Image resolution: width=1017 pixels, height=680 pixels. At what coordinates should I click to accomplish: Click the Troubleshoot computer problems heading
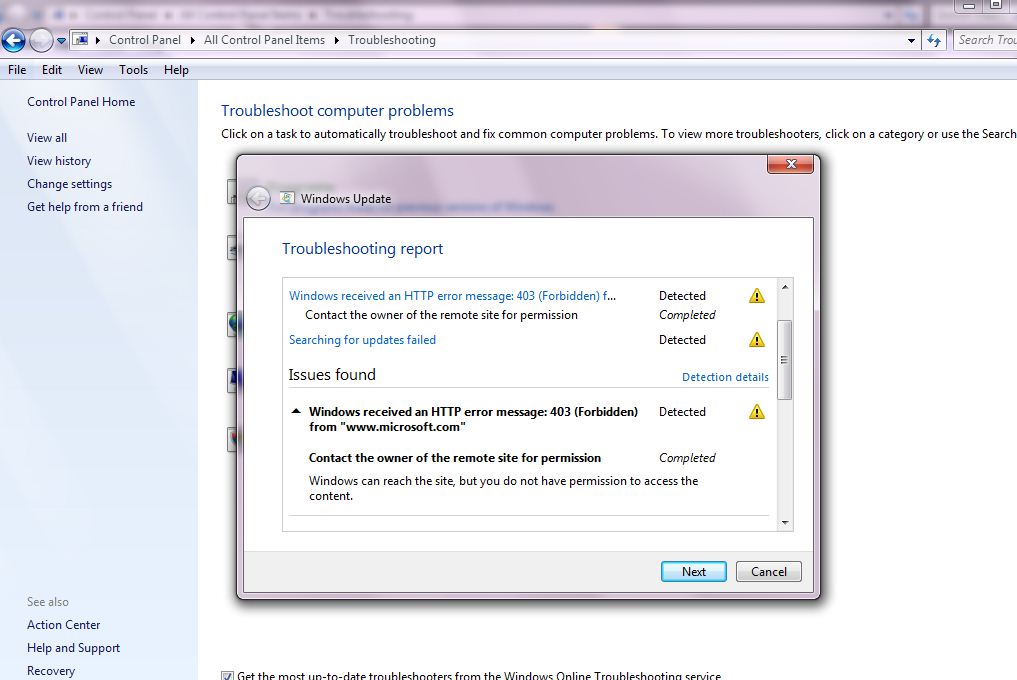[x=337, y=111]
